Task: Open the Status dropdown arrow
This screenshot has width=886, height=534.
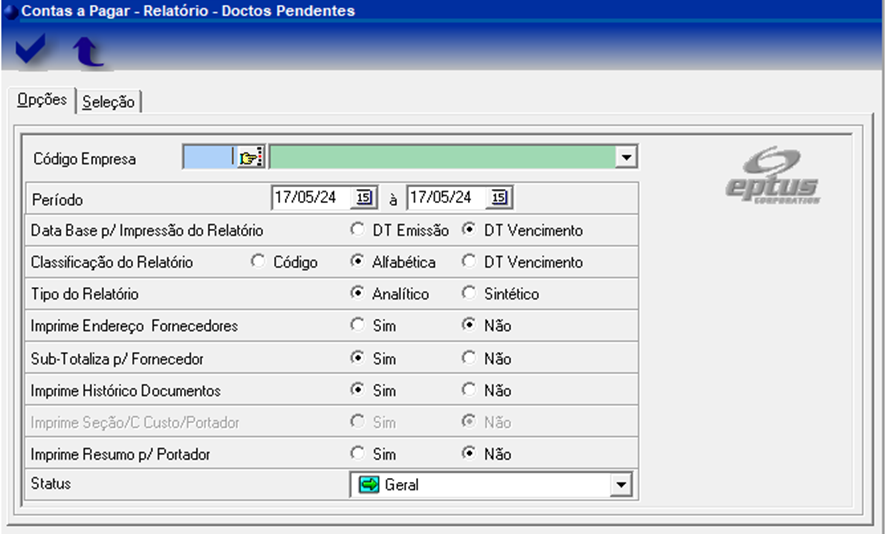Action: point(621,485)
